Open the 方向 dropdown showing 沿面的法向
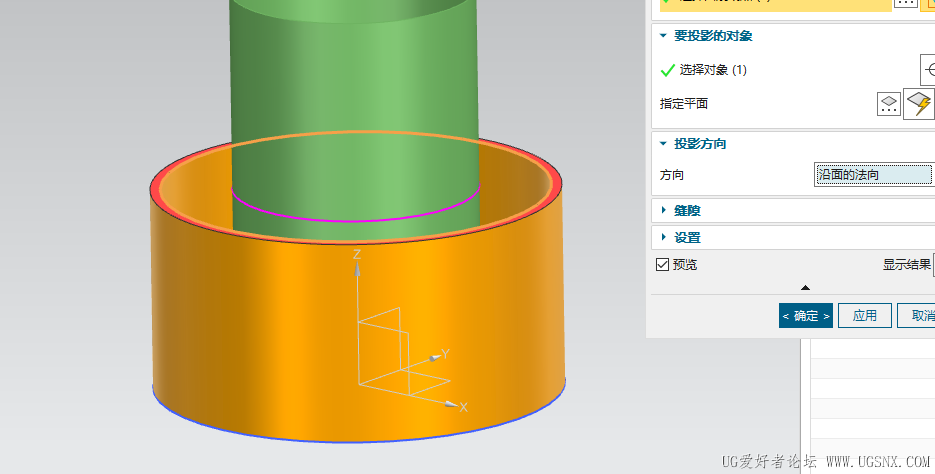This screenshot has width=935, height=474. (874, 175)
